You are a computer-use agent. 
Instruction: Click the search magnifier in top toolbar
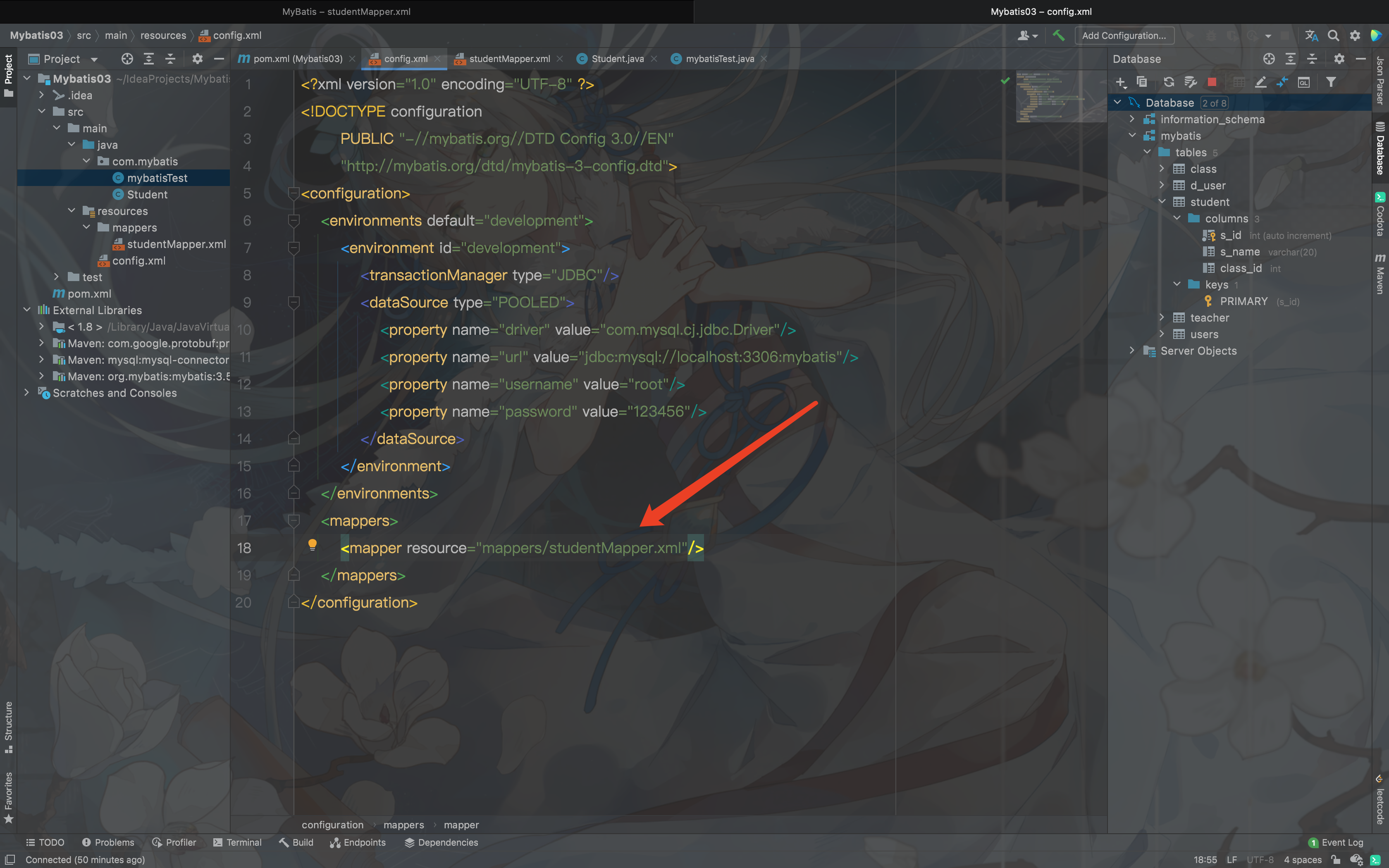1333,36
